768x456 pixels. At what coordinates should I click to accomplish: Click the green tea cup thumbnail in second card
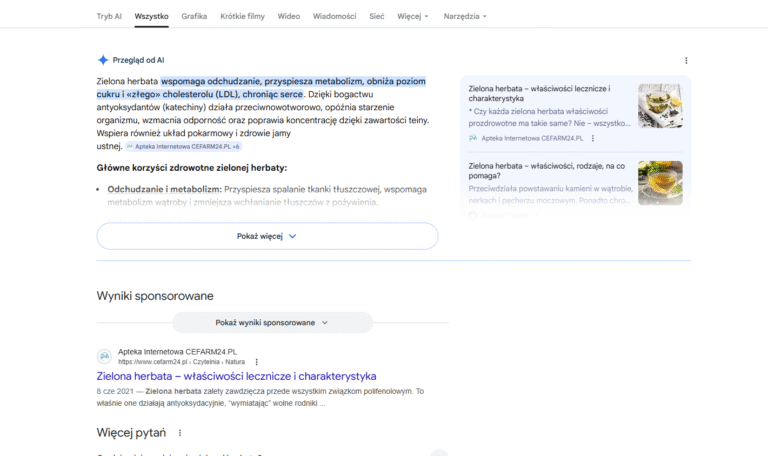point(660,183)
